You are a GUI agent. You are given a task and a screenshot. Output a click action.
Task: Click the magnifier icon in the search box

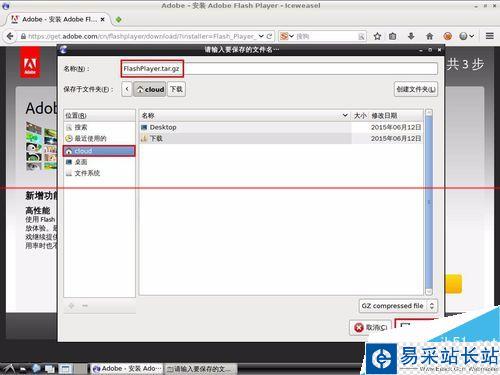(361, 36)
